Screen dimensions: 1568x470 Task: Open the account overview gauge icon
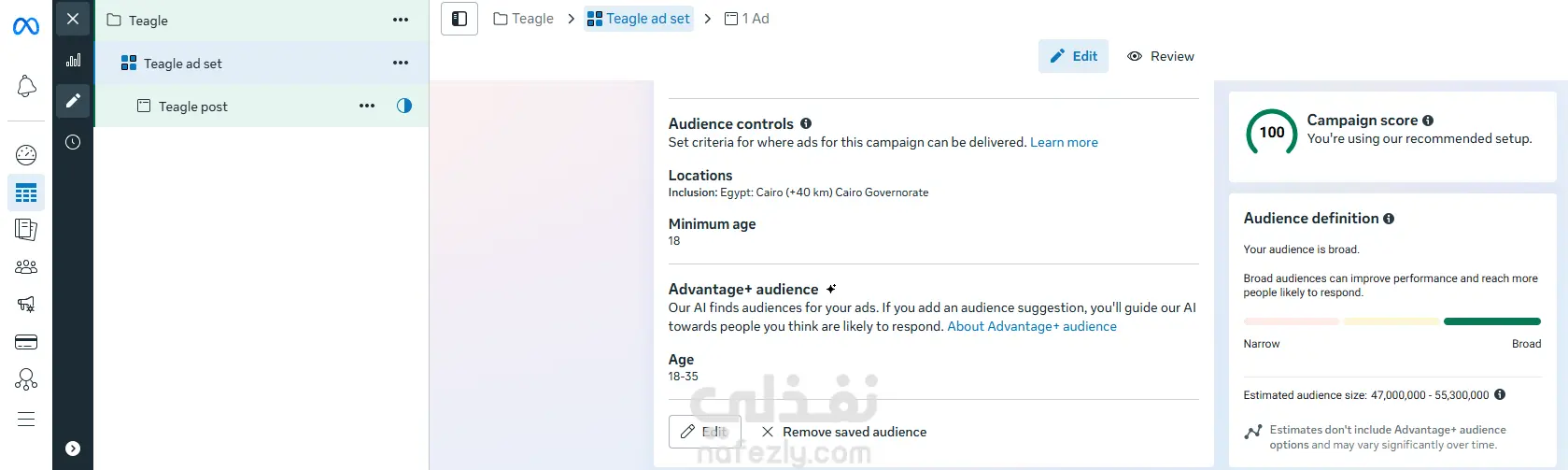click(x=26, y=155)
